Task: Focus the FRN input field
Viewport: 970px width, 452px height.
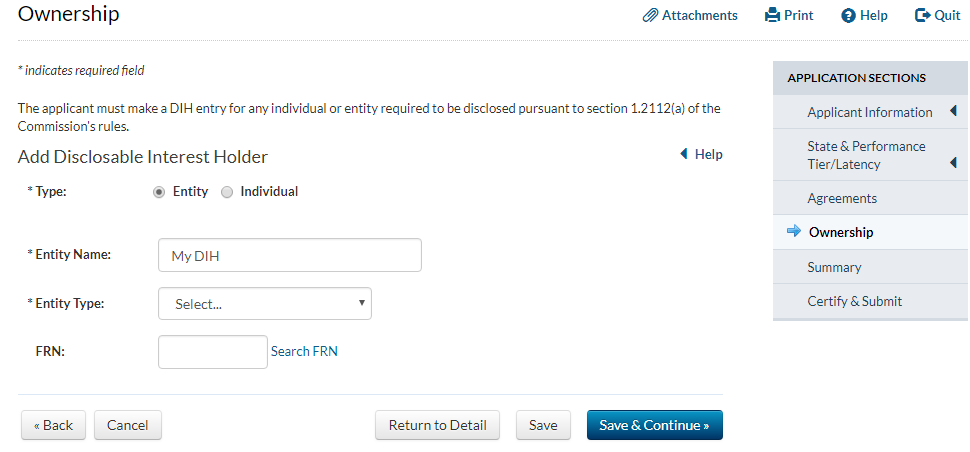Action: click(213, 352)
